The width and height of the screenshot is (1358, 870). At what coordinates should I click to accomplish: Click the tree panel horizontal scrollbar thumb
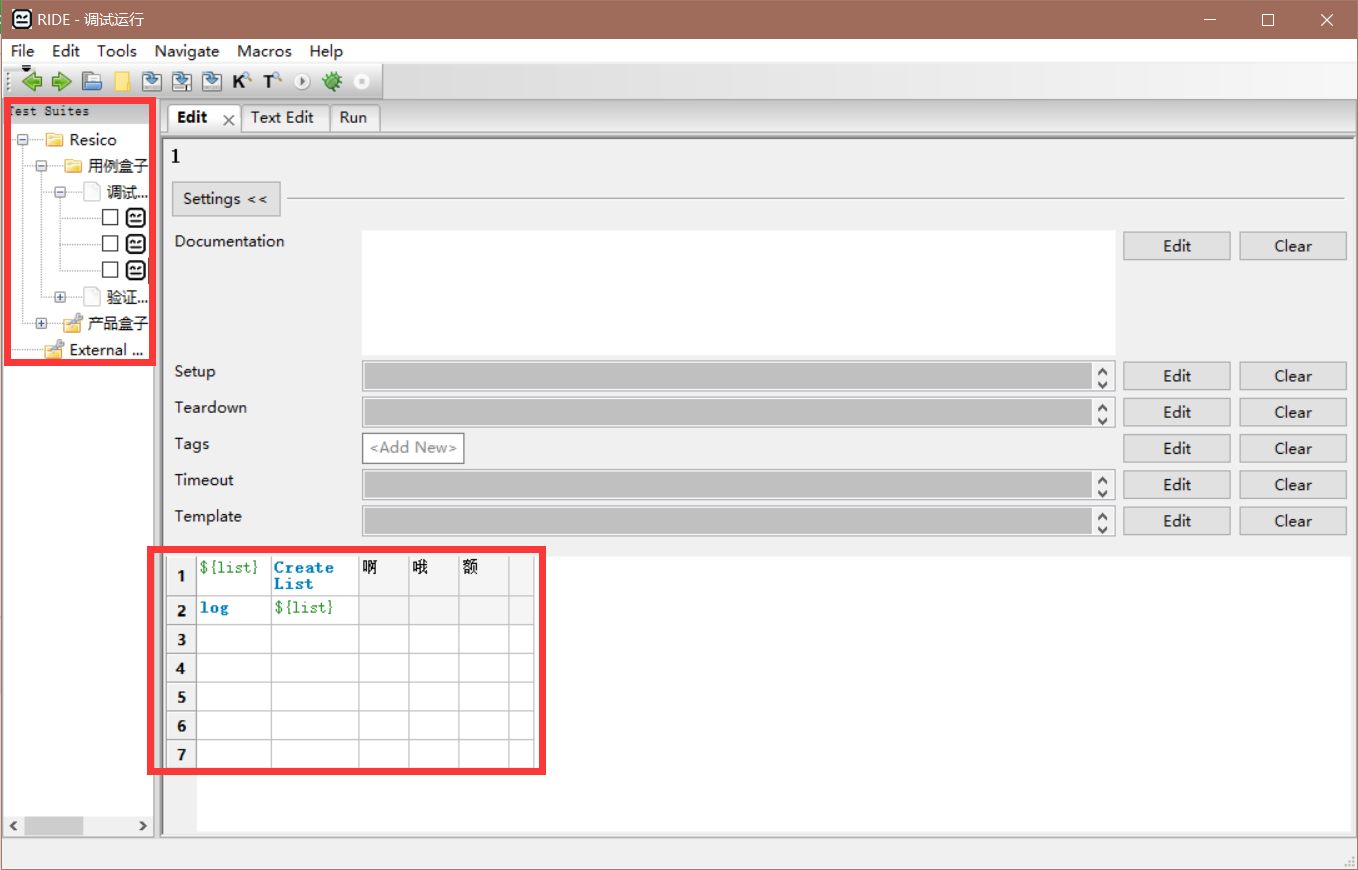coord(54,826)
